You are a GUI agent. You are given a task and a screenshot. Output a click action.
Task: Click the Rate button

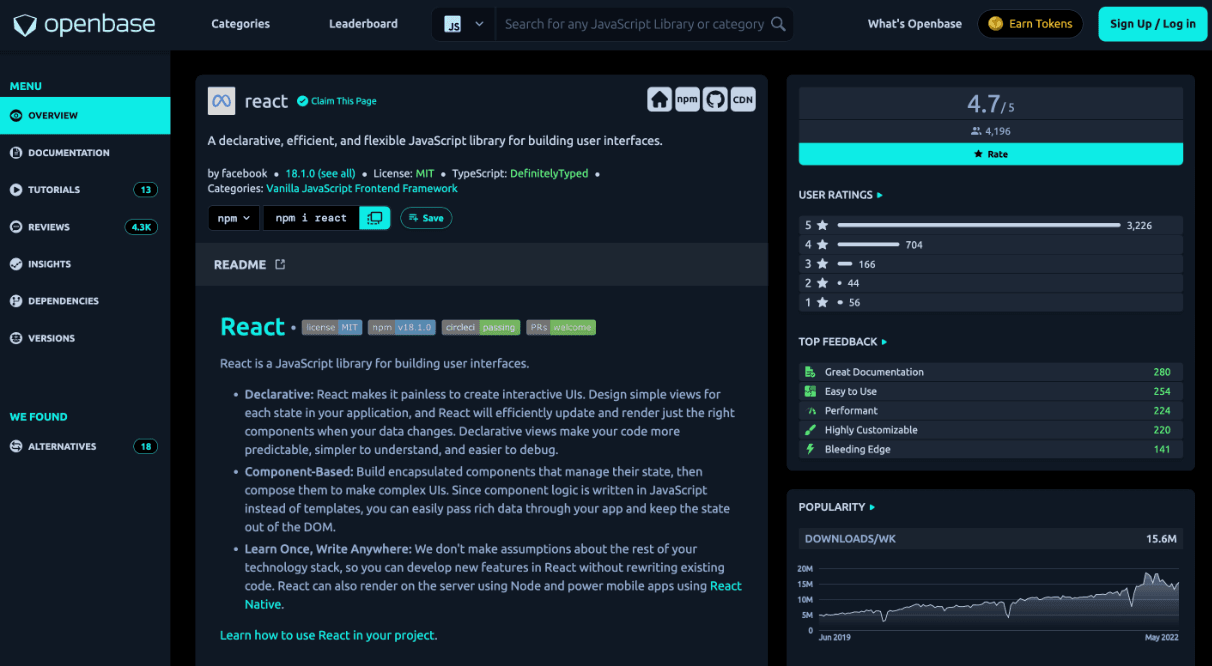pos(991,154)
